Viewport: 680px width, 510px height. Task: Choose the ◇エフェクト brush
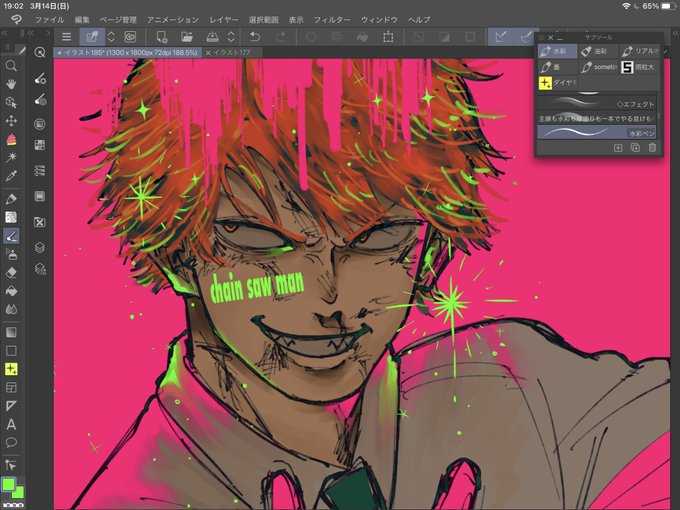click(596, 103)
